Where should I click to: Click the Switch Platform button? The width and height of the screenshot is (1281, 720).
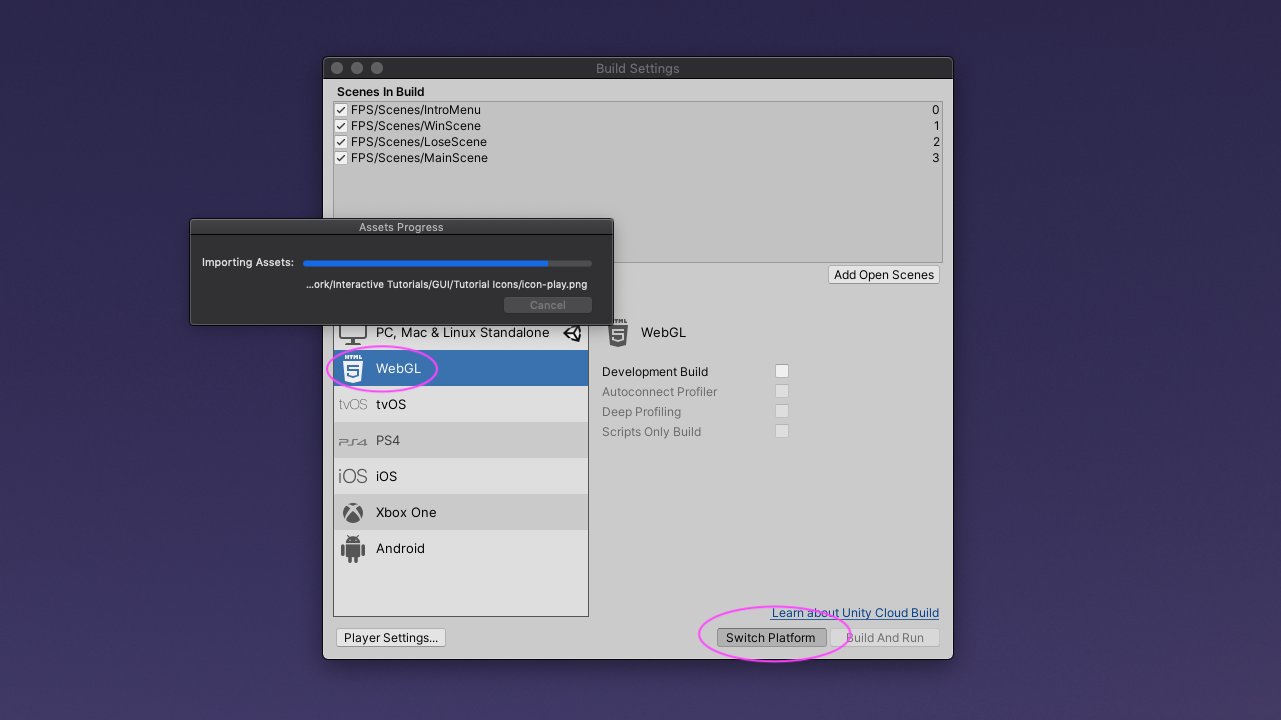coord(771,637)
